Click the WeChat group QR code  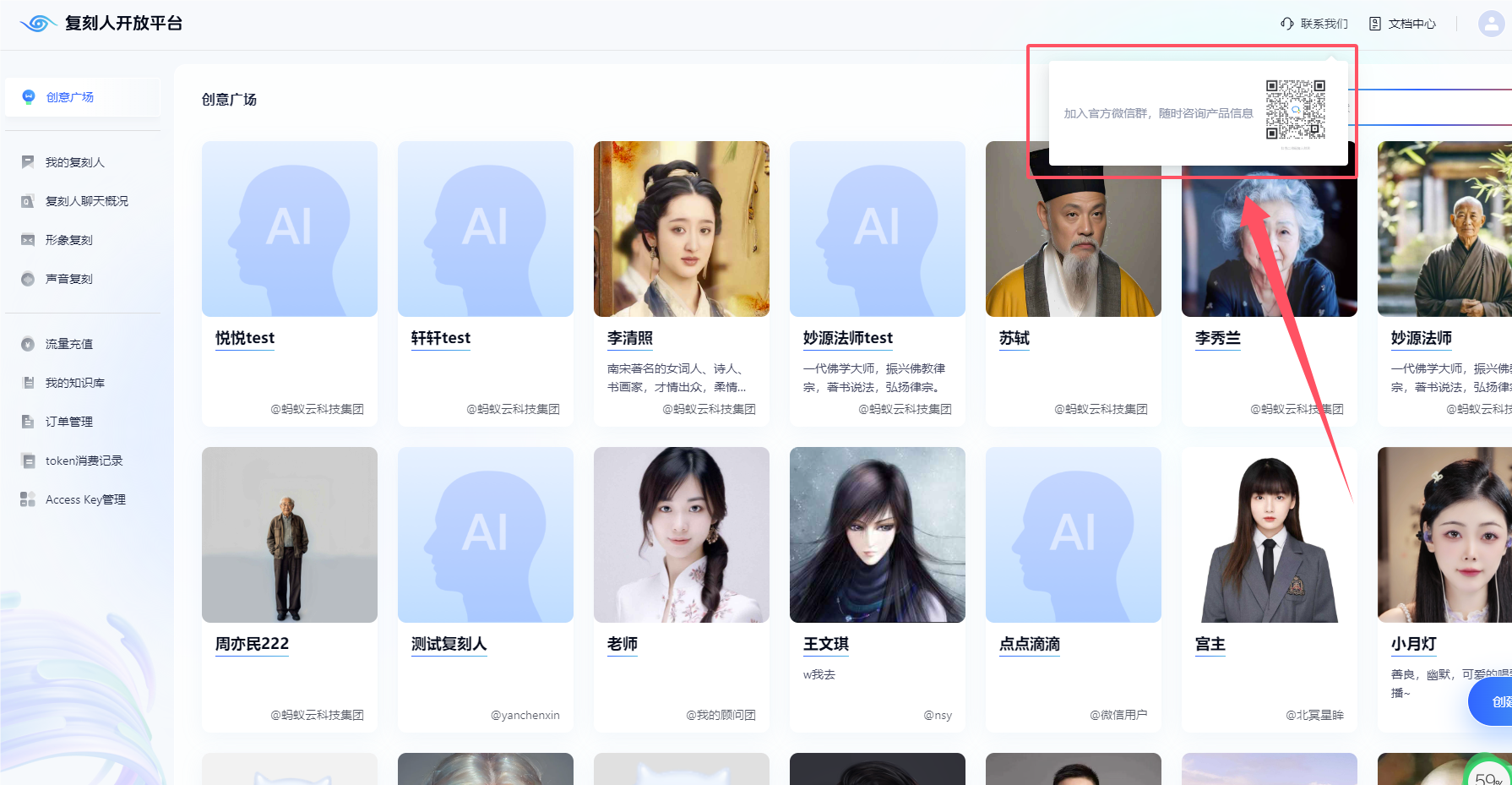click(x=1296, y=110)
